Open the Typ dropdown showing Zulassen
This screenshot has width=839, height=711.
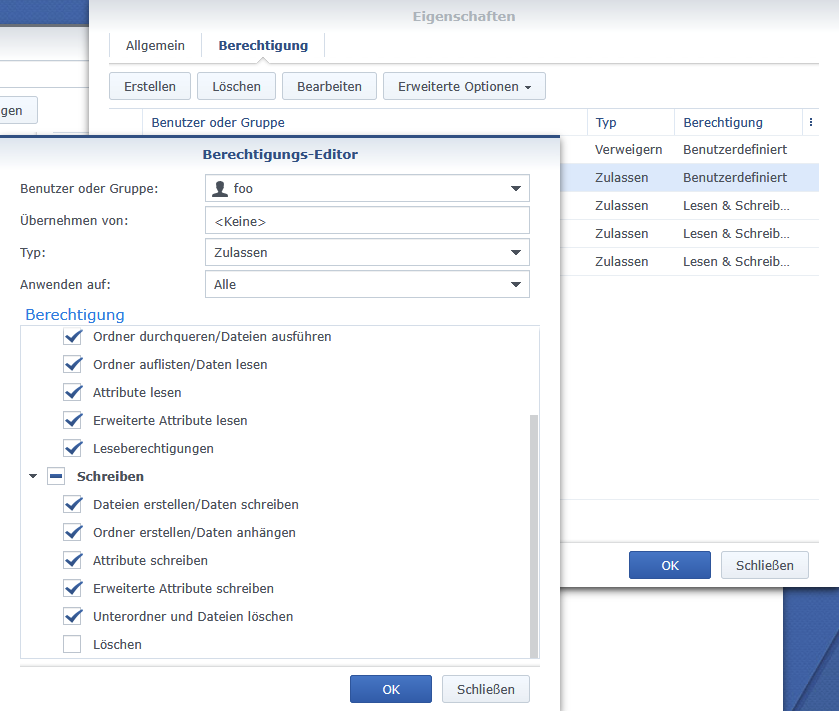click(516, 253)
